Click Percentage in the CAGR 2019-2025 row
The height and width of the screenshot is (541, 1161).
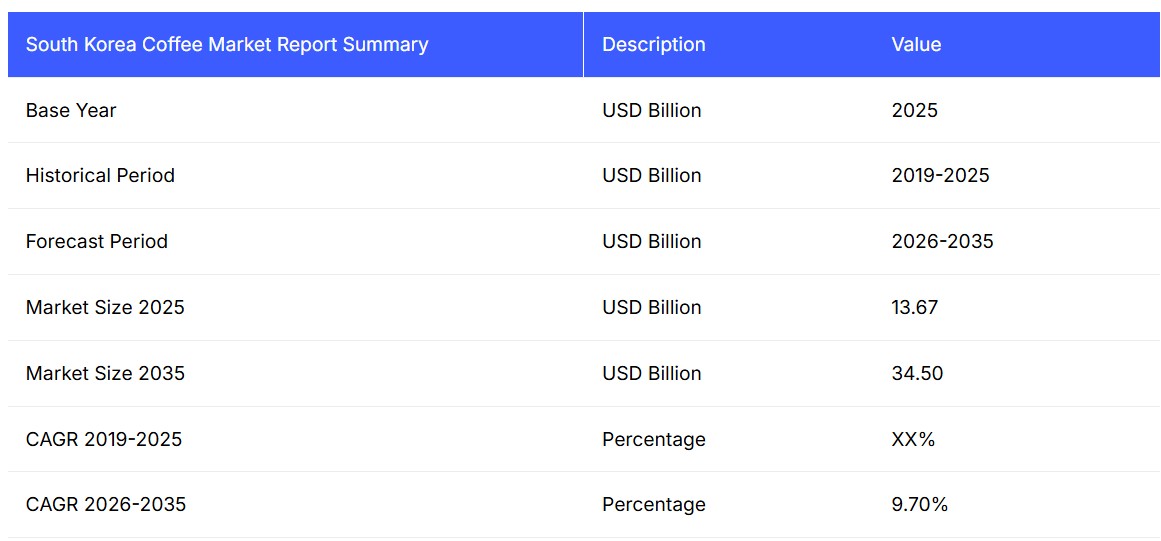pyautogui.click(x=653, y=440)
